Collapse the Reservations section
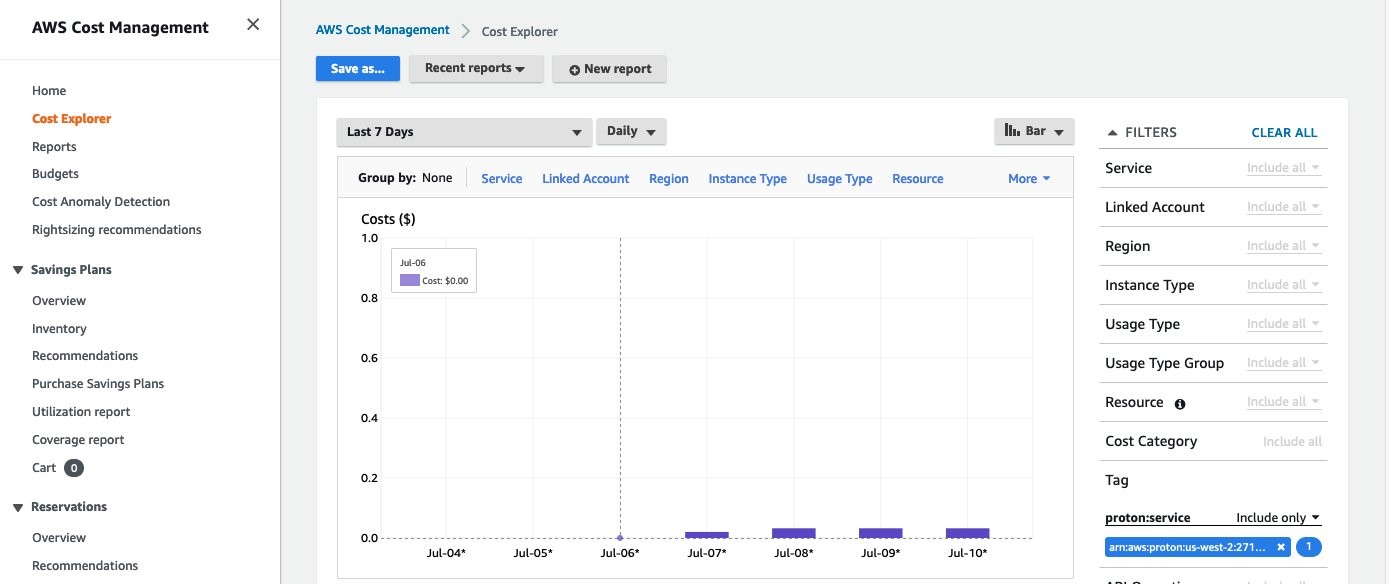1389x584 pixels. [x=18, y=507]
